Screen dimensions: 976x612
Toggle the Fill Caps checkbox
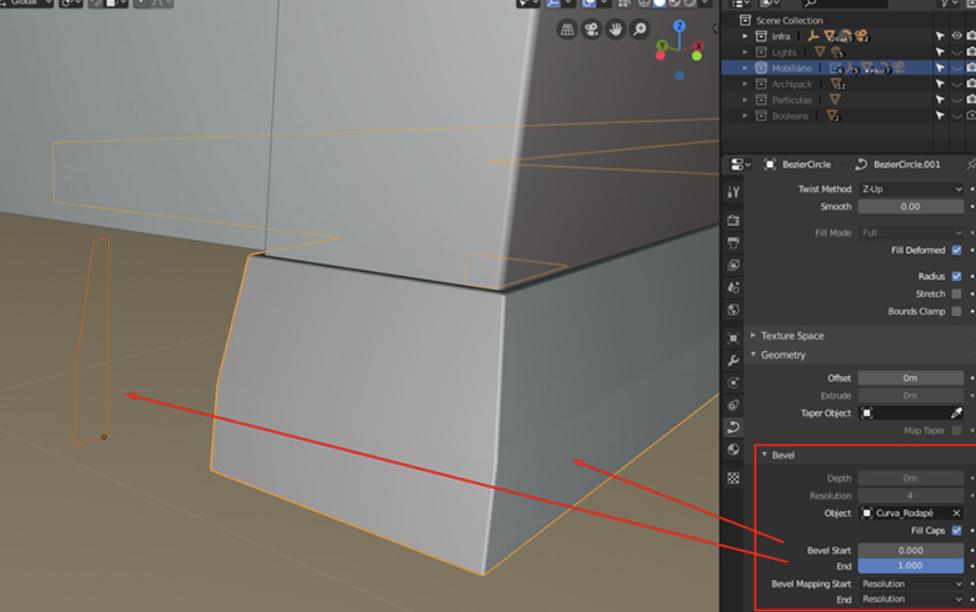tap(957, 531)
